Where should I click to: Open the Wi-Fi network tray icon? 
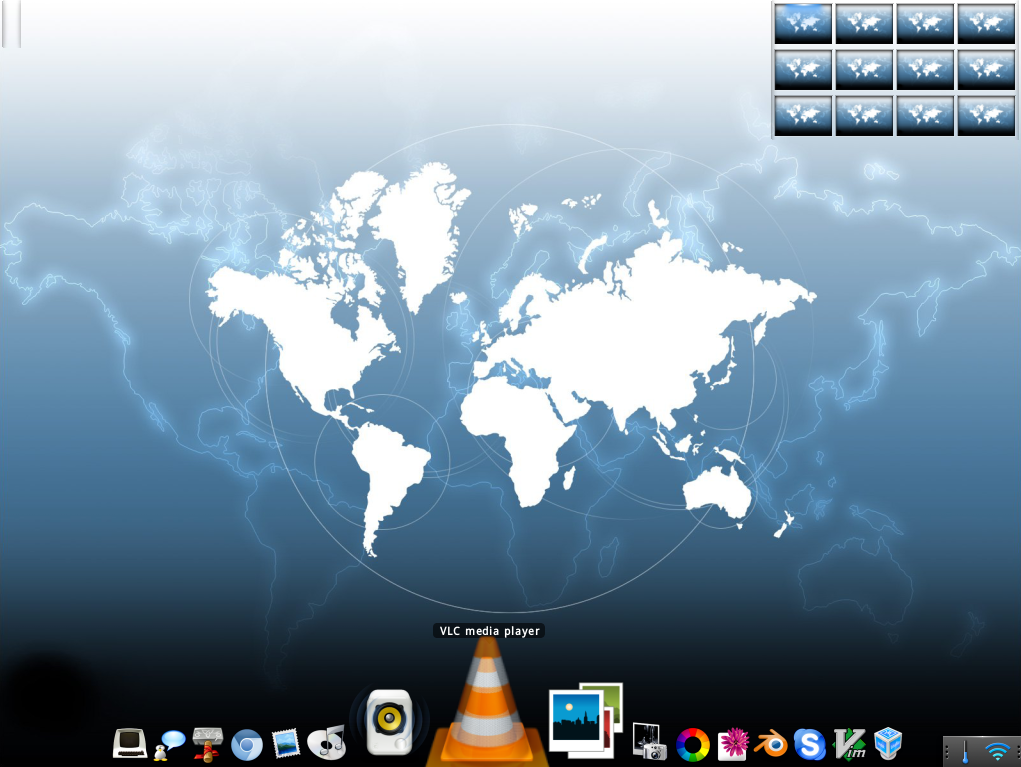[x=997, y=751]
